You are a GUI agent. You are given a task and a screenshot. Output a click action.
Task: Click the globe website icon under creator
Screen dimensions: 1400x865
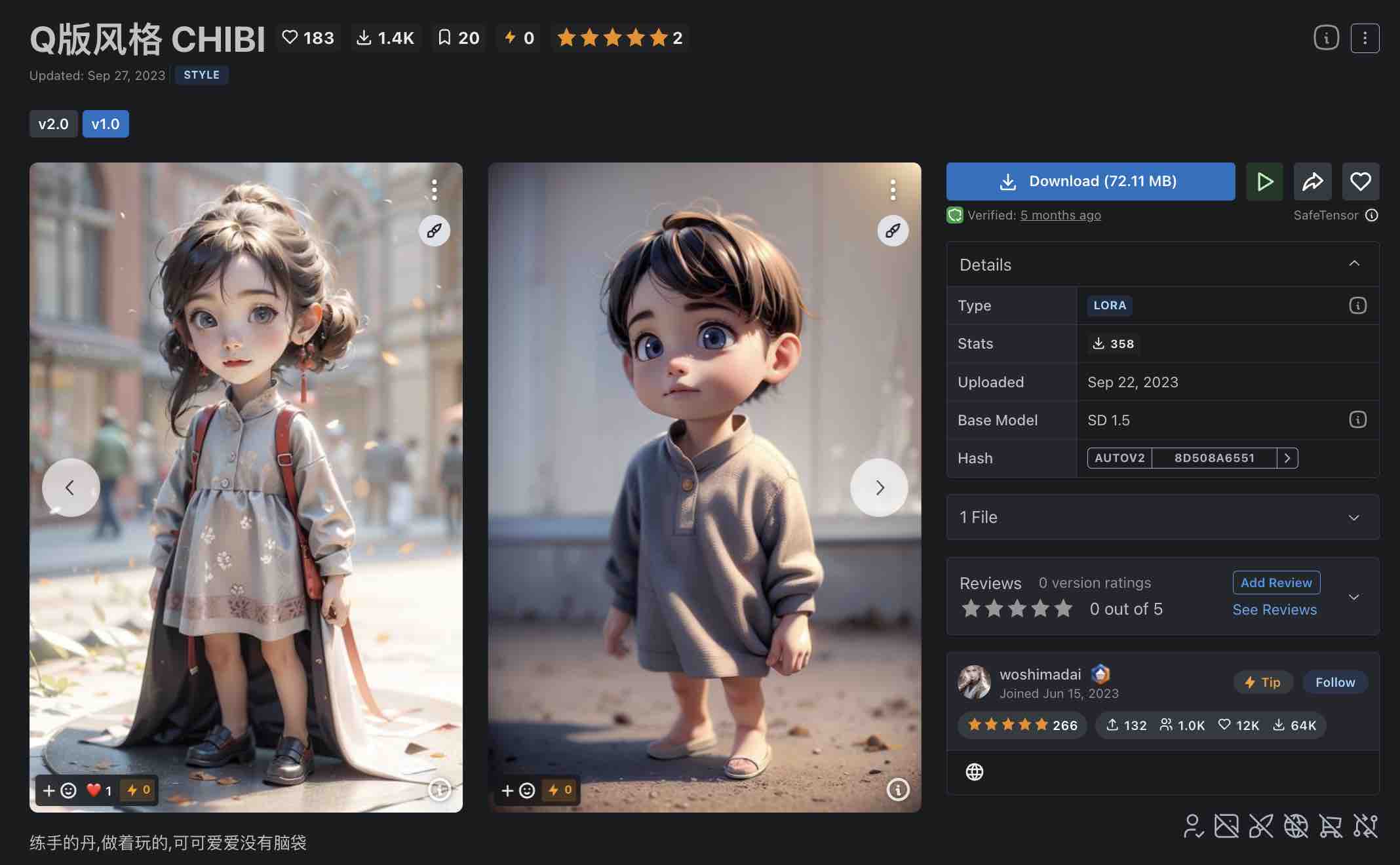(975, 772)
